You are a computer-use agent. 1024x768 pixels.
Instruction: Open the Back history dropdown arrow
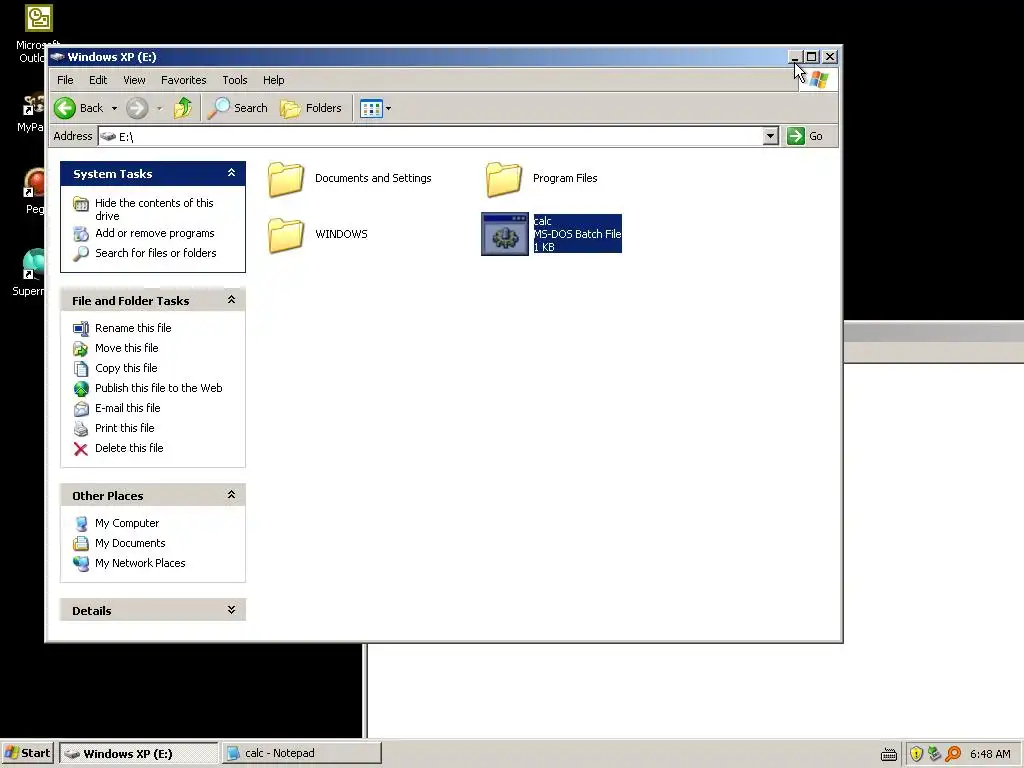point(114,108)
